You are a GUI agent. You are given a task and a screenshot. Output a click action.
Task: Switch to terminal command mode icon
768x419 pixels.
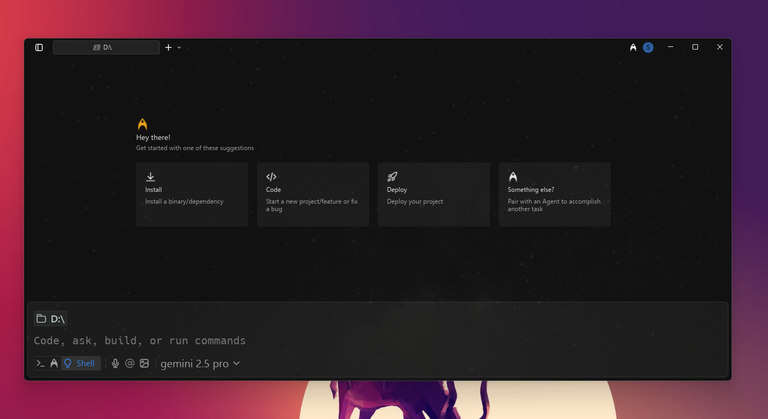(x=41, y=364)
